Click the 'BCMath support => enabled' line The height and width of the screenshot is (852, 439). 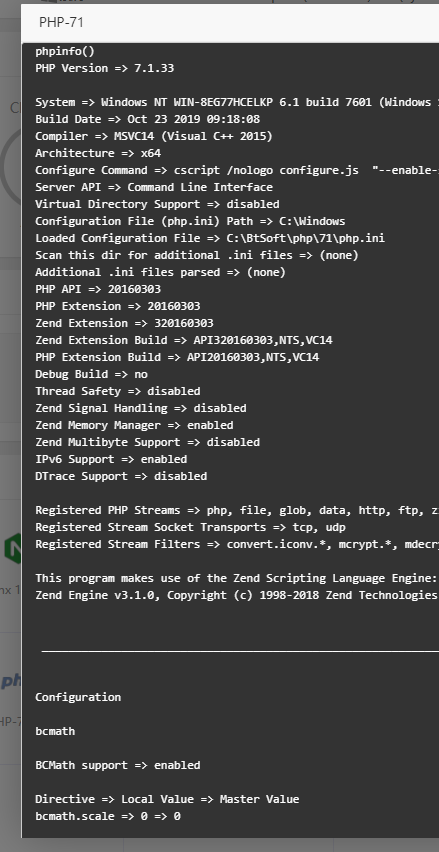117,765
